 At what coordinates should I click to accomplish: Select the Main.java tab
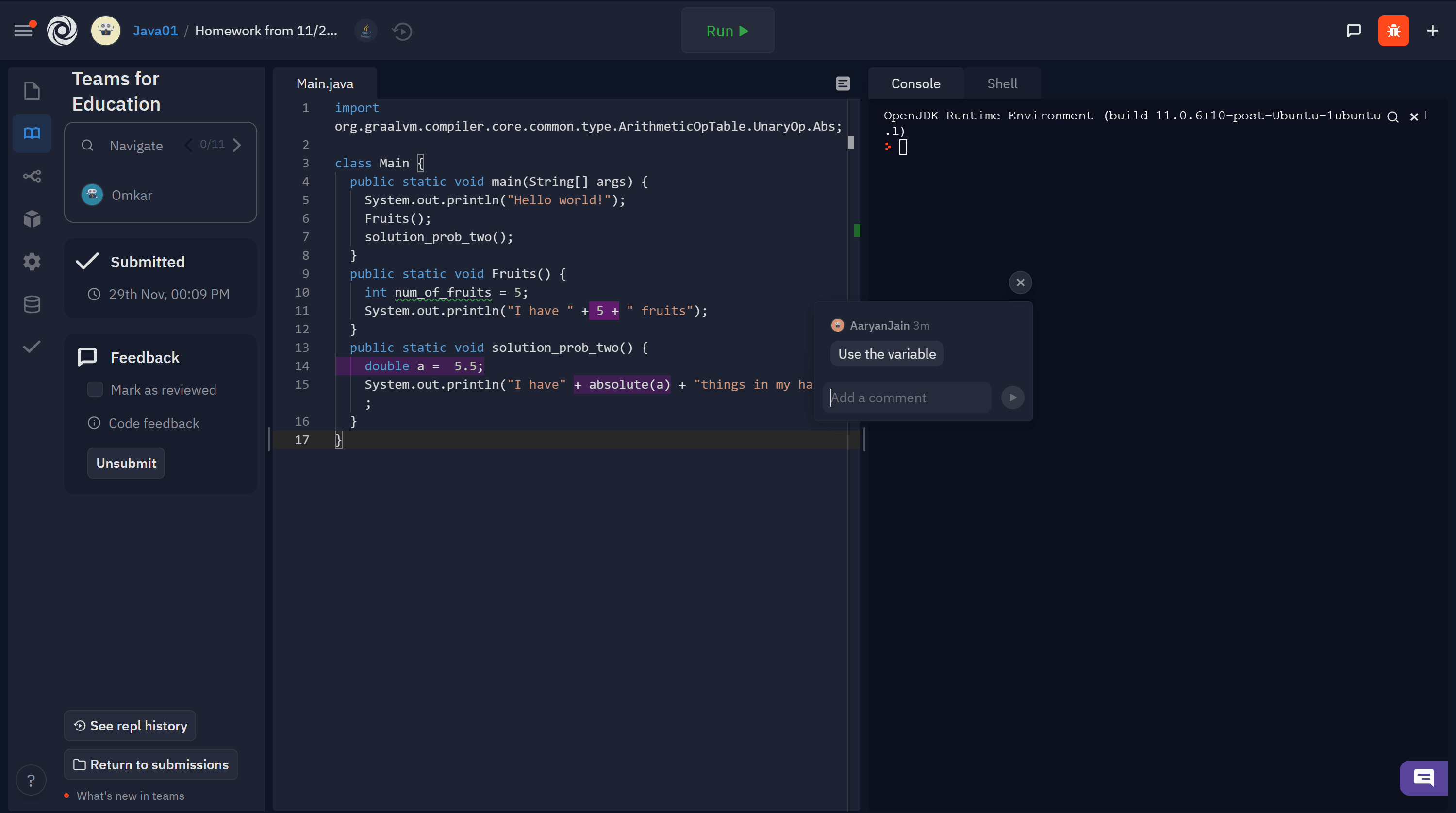pos(325,83)
